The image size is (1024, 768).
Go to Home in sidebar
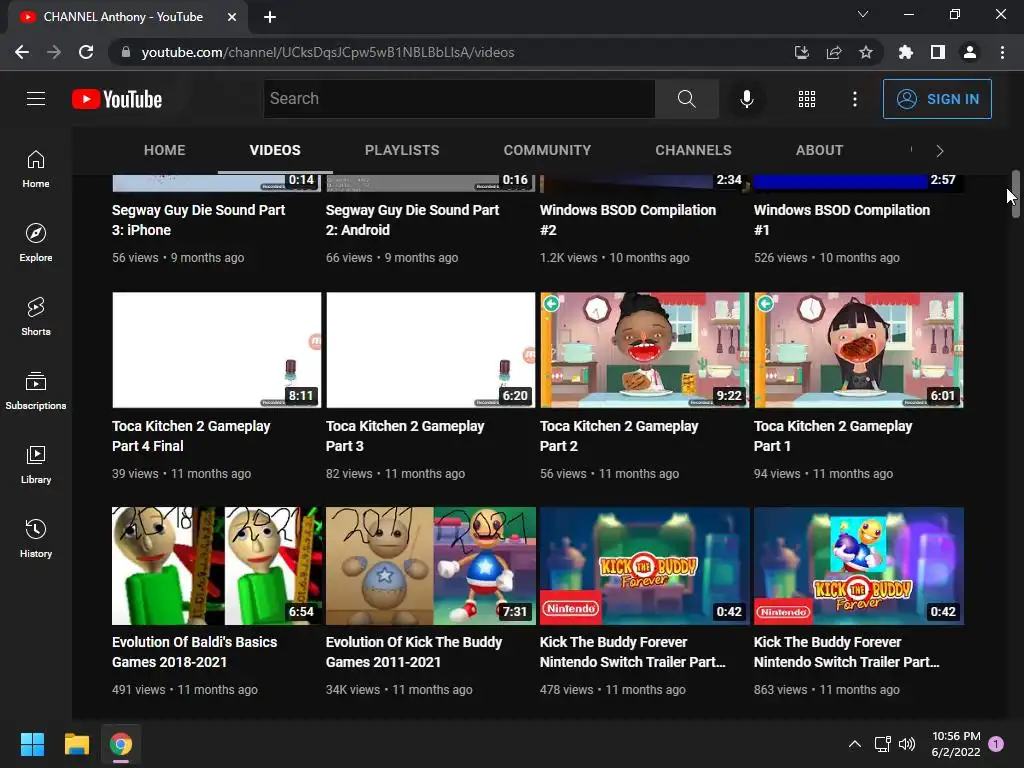click(36, 168)
